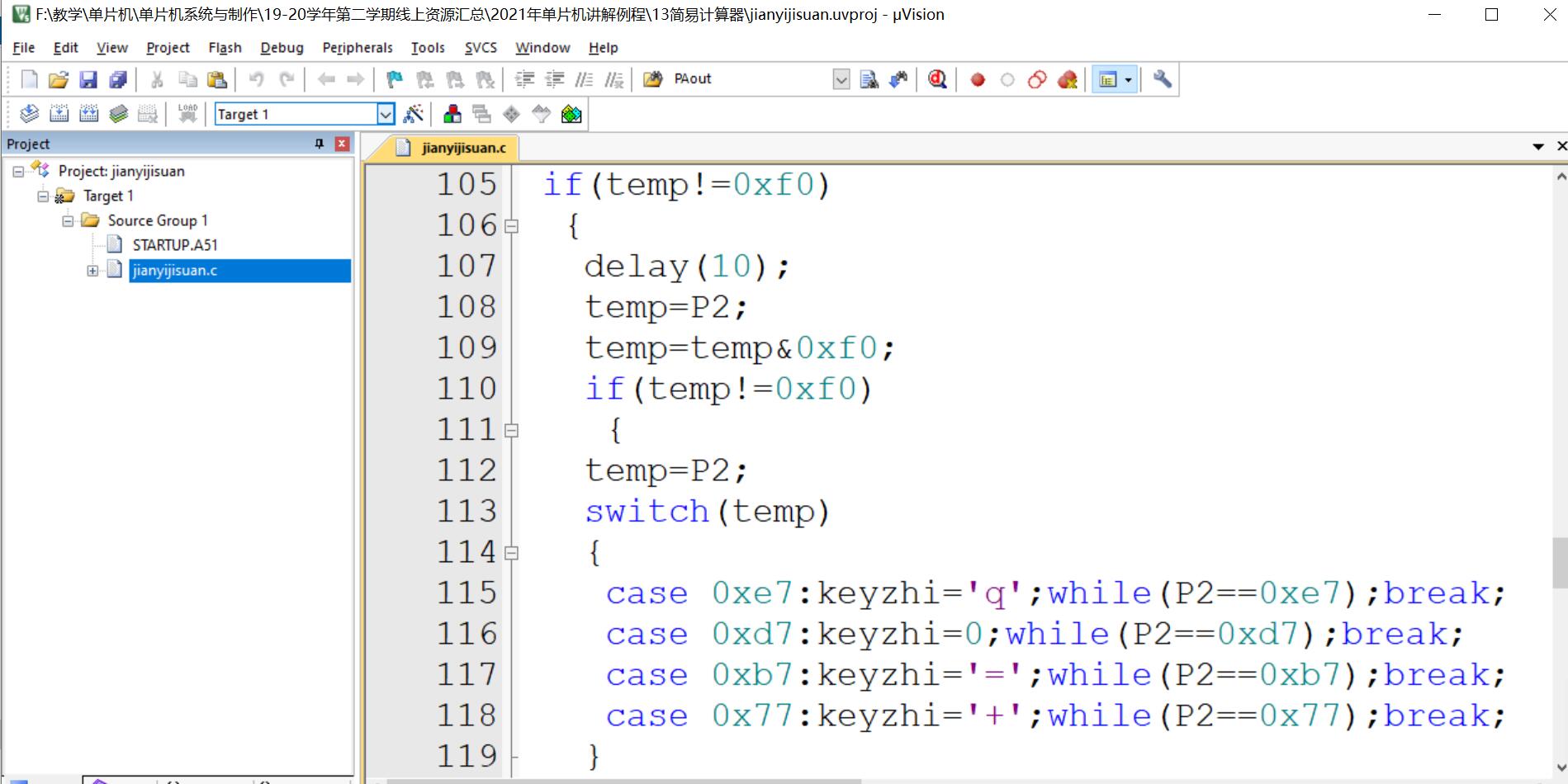The height and width of the screenshot is (784, 1568).
Task: Open Configuration wrench icon
Action: [x=1162, y=79]
